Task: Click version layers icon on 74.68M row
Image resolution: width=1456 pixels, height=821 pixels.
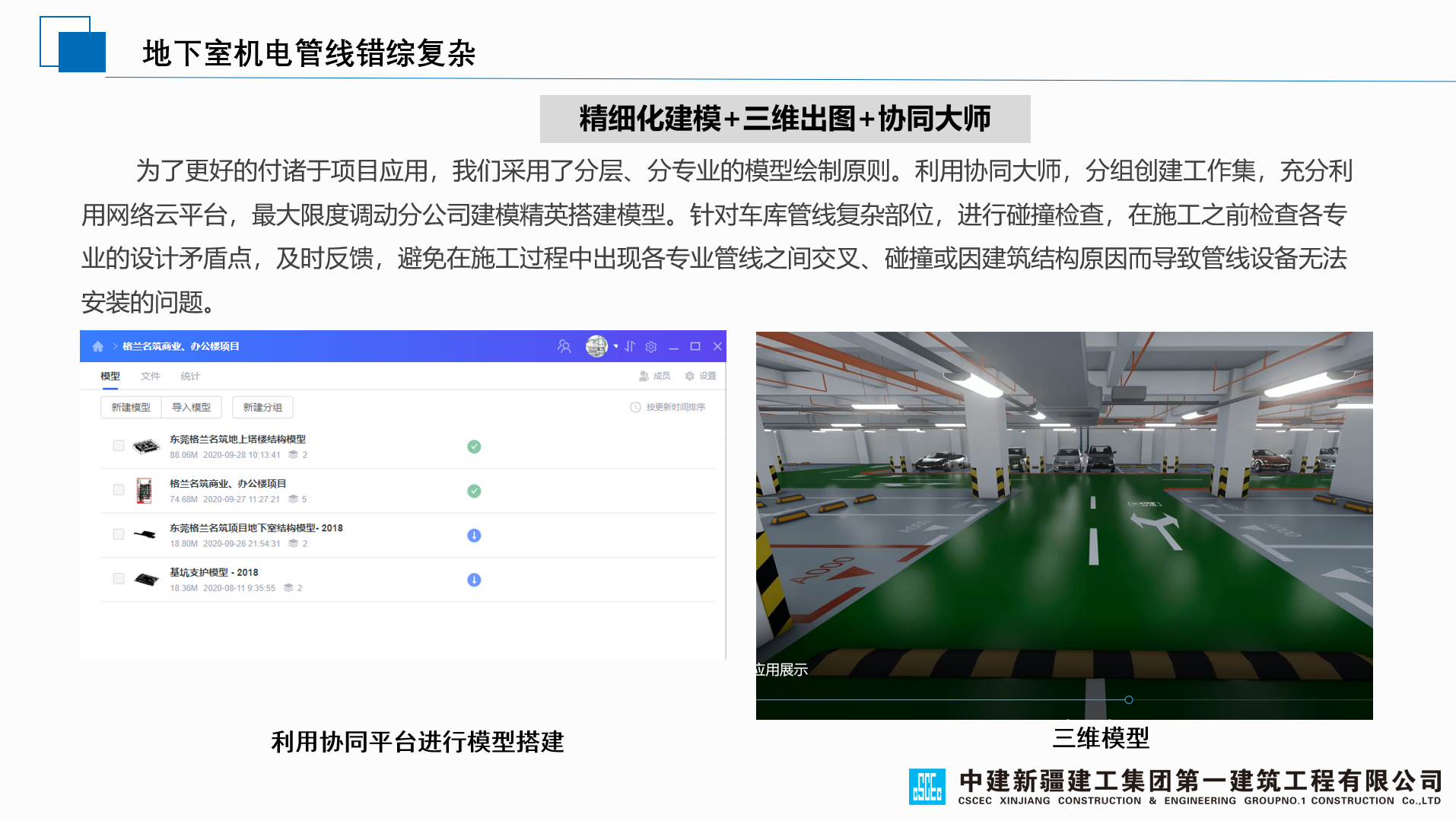Action: 293,499
